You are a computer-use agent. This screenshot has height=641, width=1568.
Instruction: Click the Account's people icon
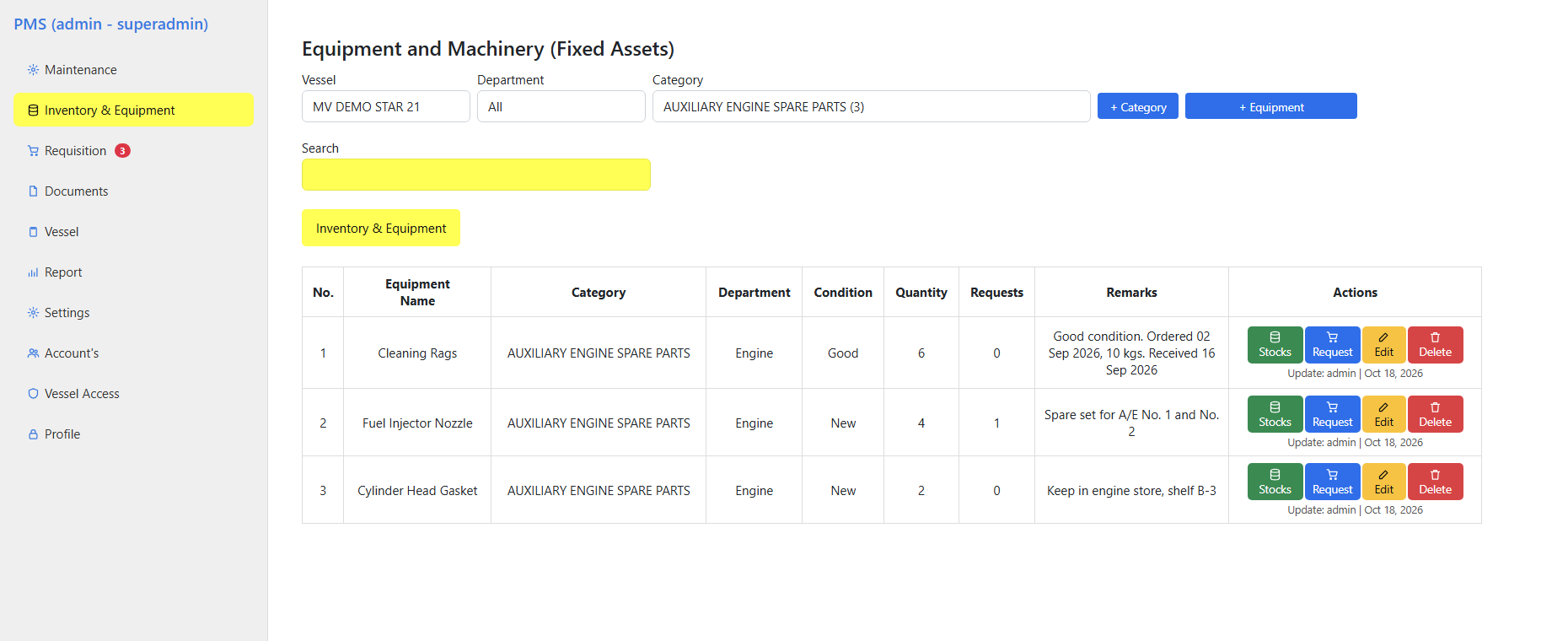[x=33, y=353]
